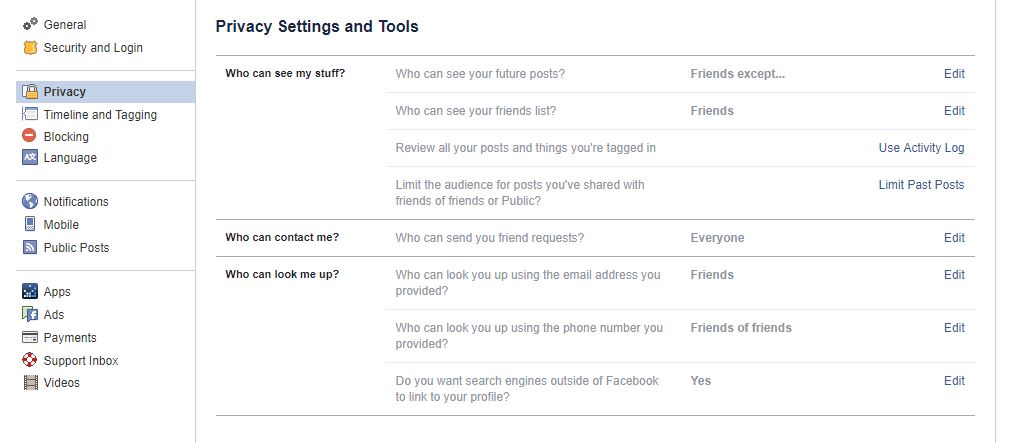This screenshot has width=1020, height=443.
Task: Open the Use Activity Log link
Action: tap(921, 148)
